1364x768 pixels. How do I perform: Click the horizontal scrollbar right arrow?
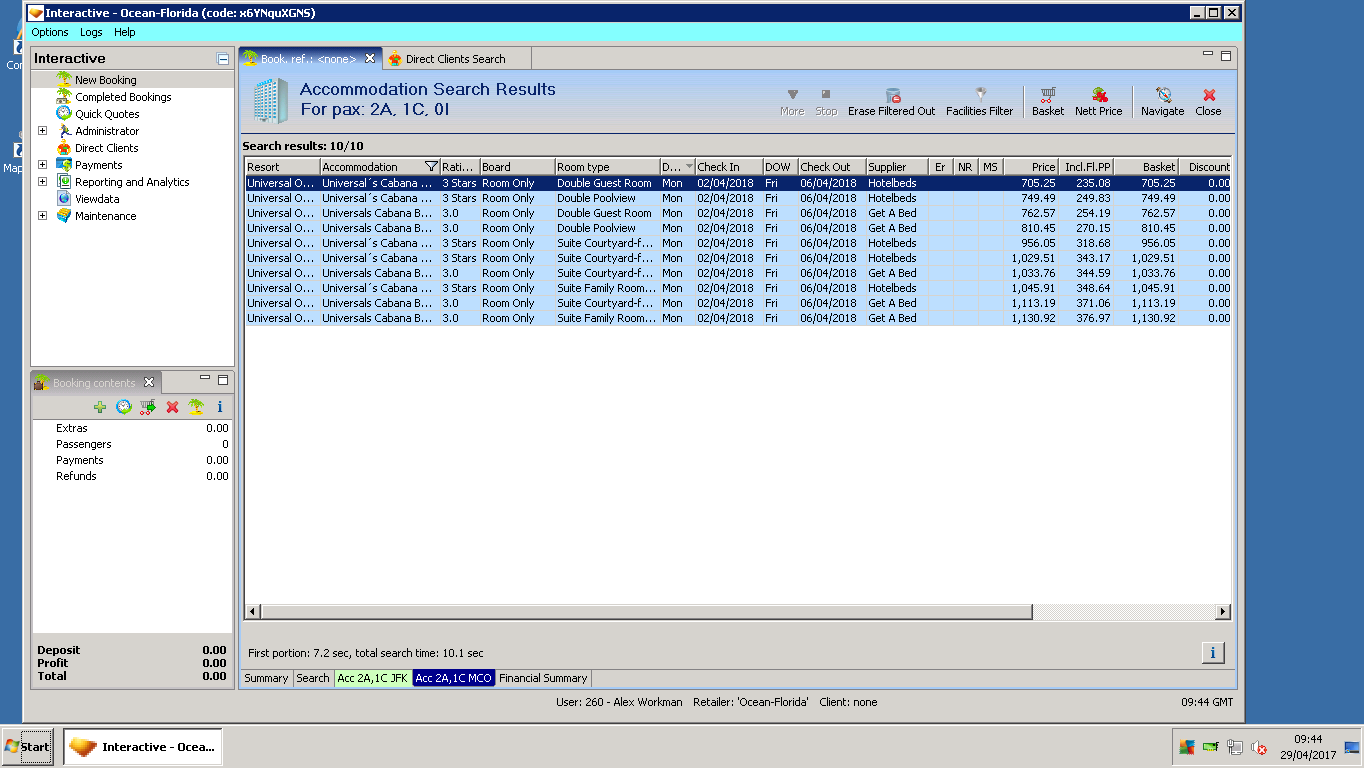pos(1224,612)
